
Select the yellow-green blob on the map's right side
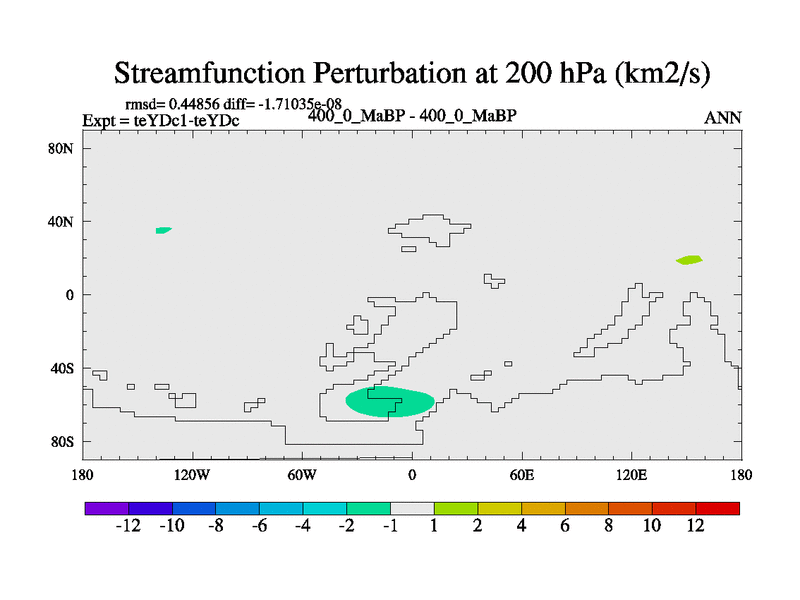(689, 260)
